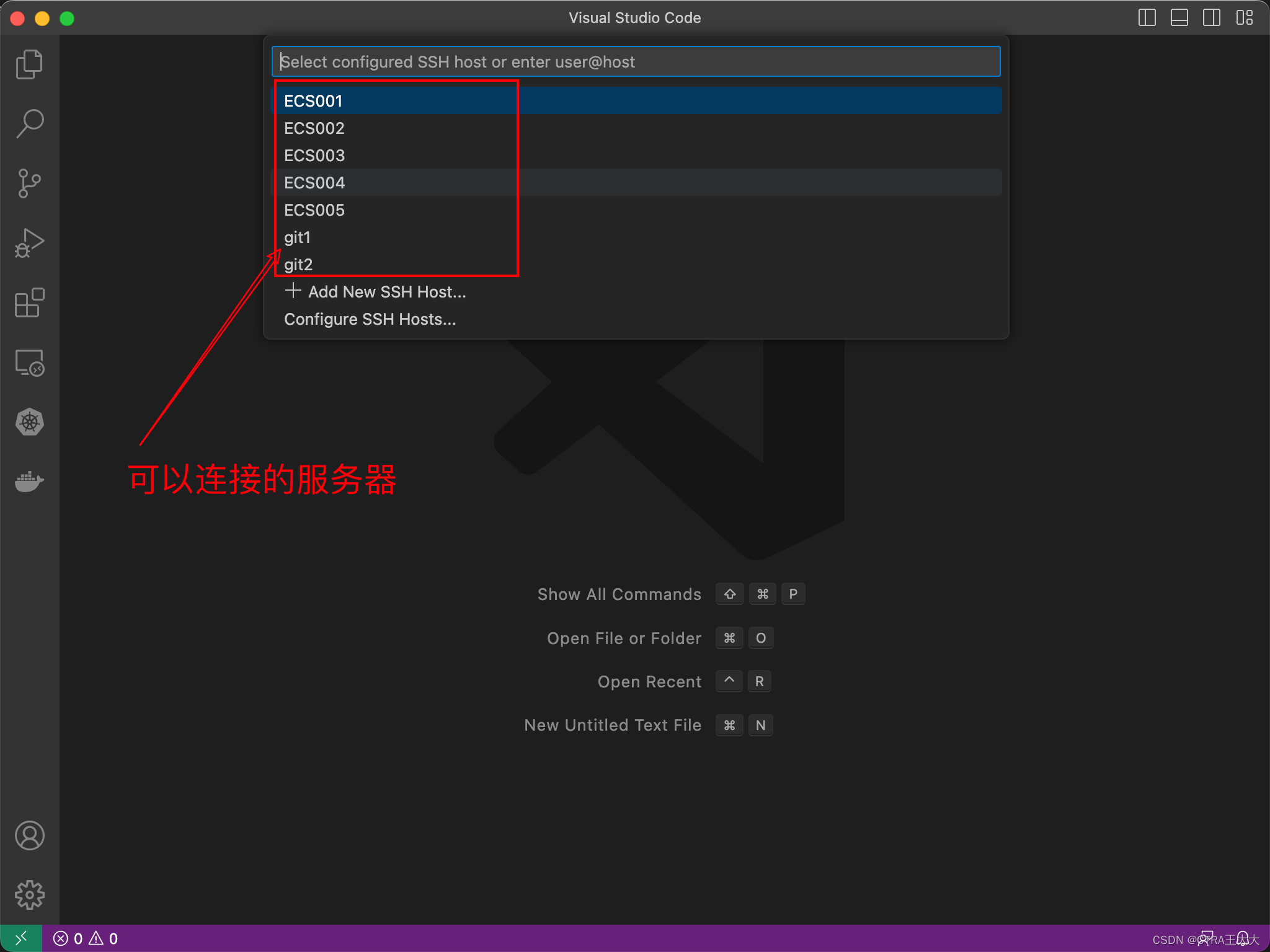
Task: Open the errors and warnings count in the status bar
Action: [x=86, y=938]
